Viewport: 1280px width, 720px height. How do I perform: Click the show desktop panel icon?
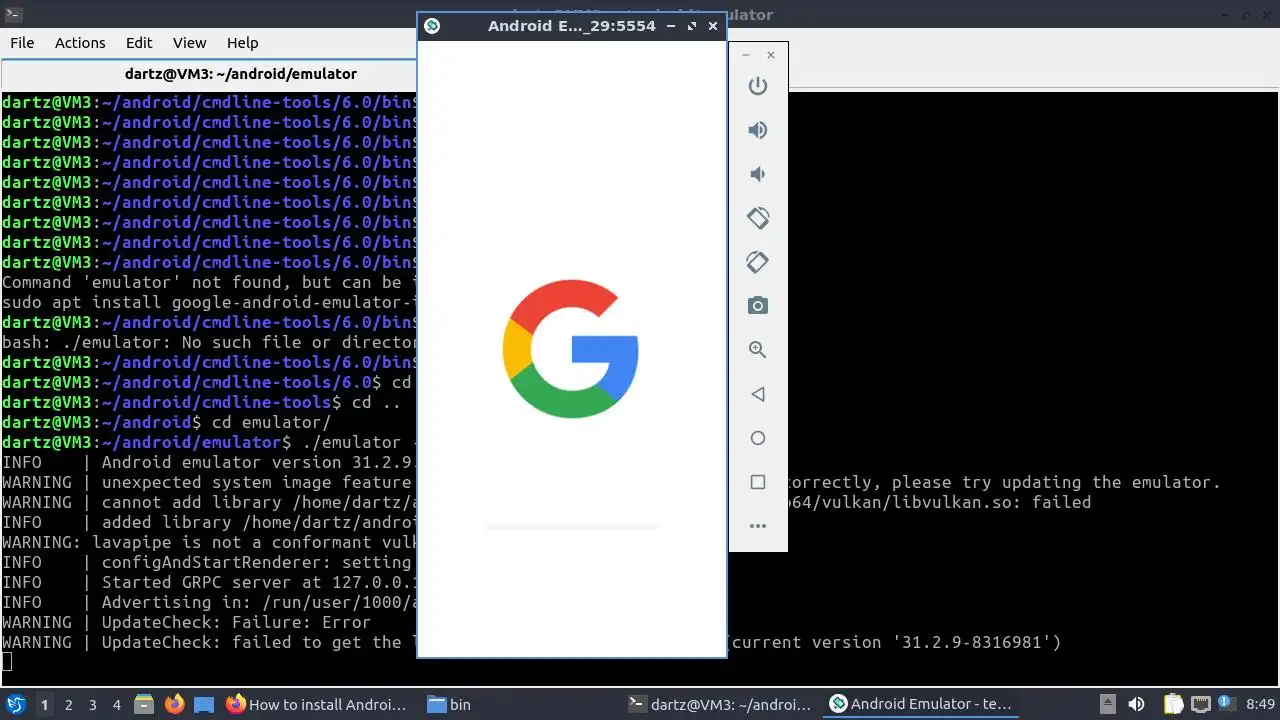(x=204, y=704)
